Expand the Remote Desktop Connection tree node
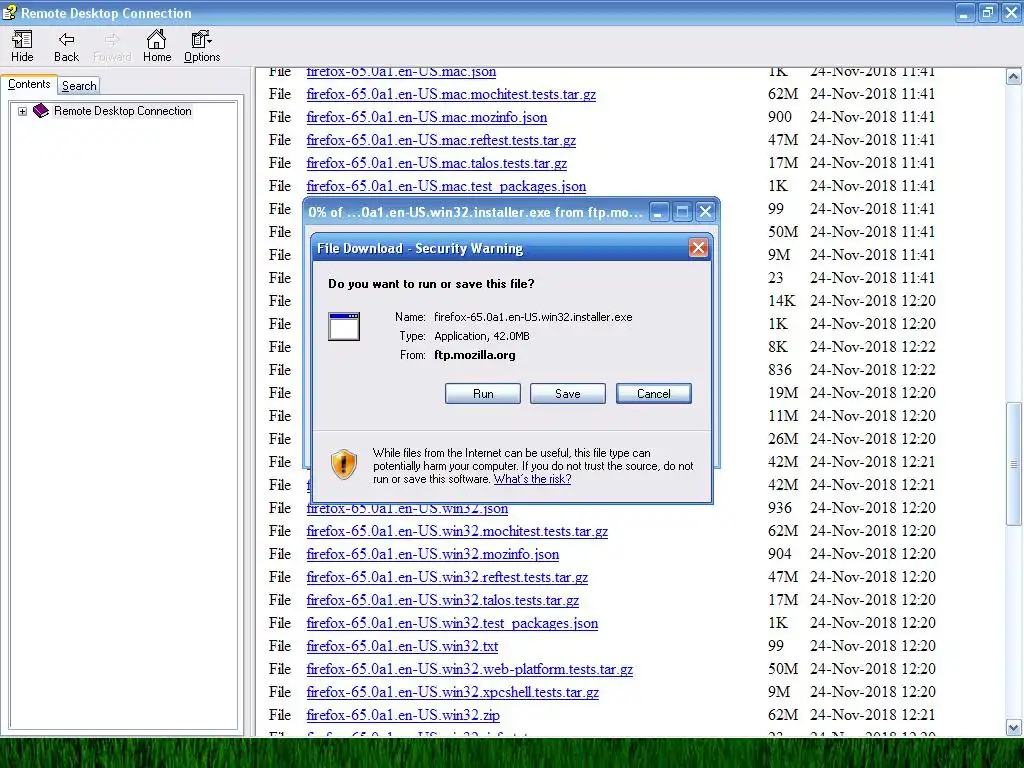 pos(22,111)
